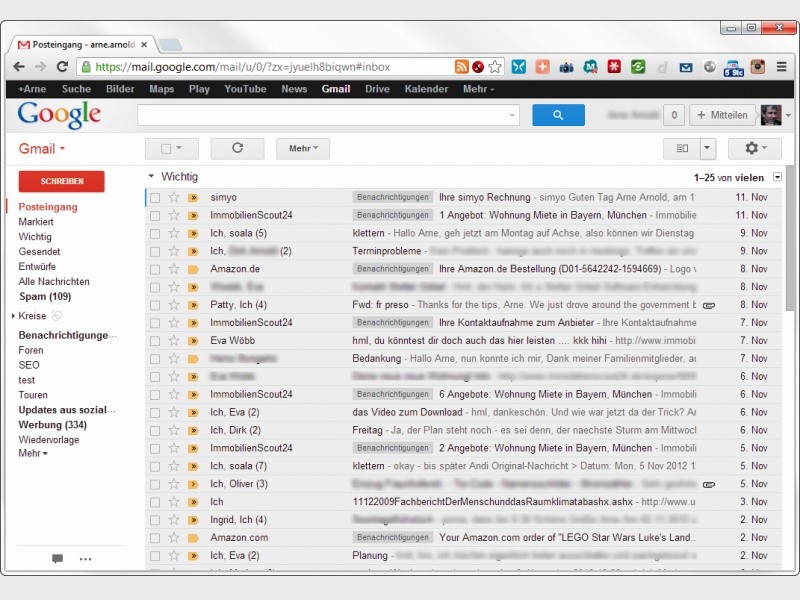800x600 pixels.
Task: Click the Mitteilen share button
Action: [723, 115]
